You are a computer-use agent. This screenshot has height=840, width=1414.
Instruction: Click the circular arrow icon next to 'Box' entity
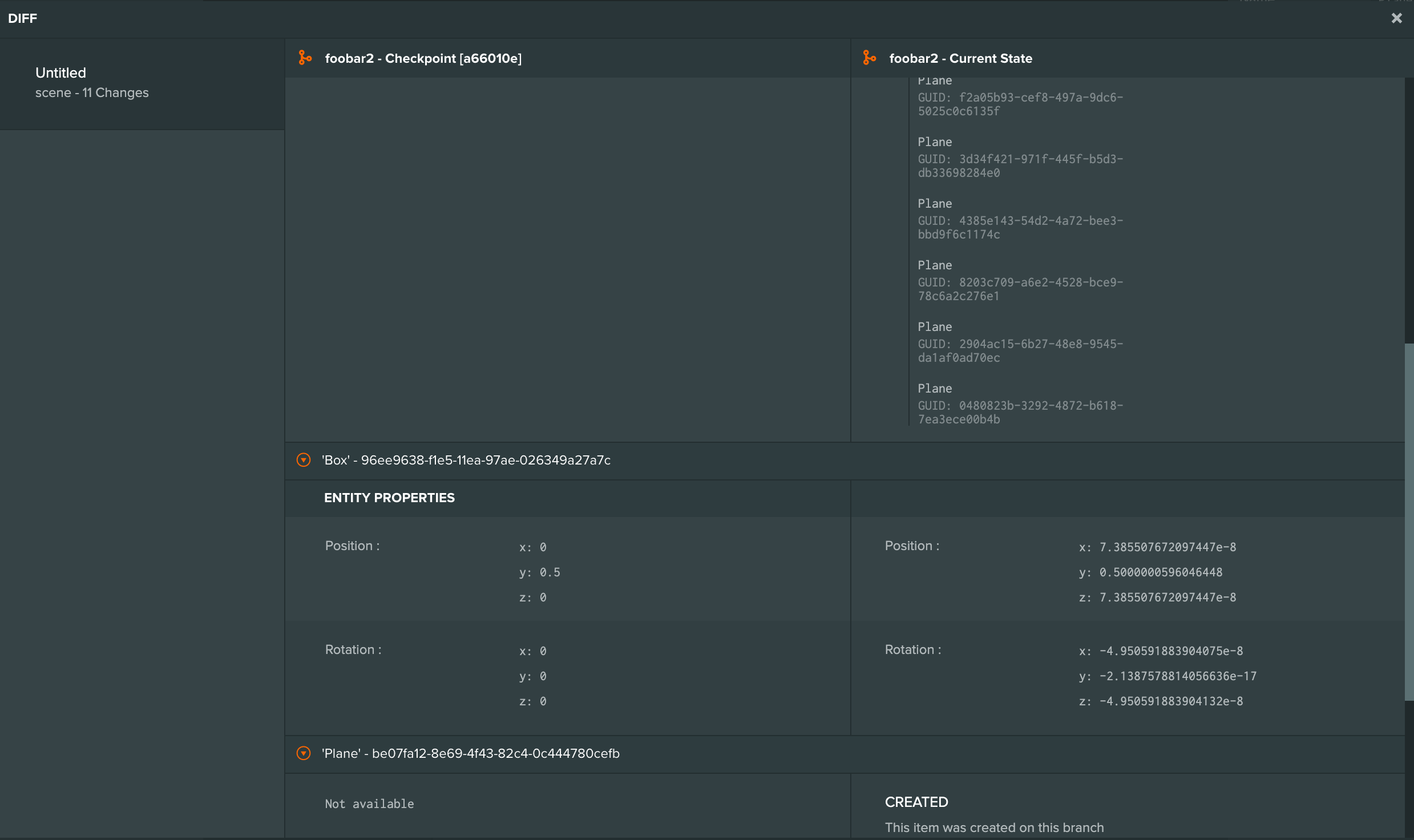tap(303, 460)
